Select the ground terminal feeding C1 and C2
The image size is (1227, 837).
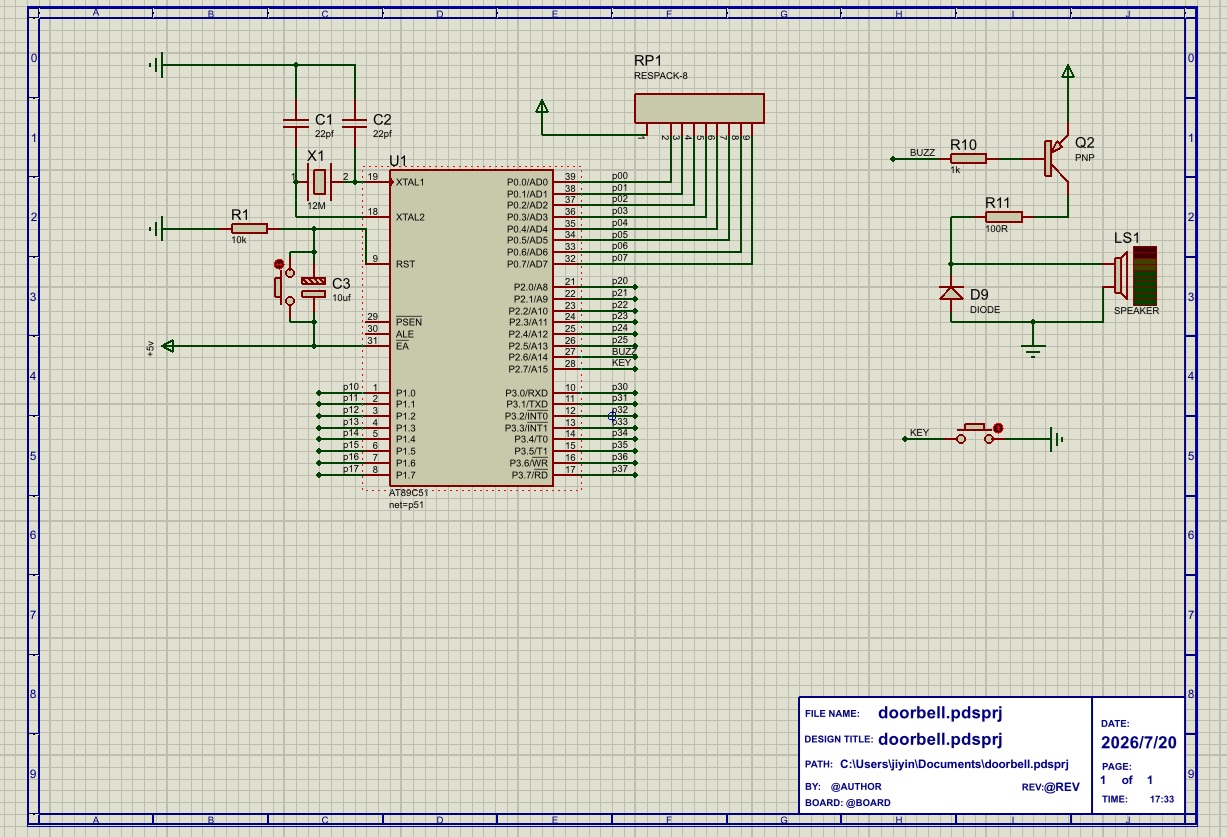155,66
